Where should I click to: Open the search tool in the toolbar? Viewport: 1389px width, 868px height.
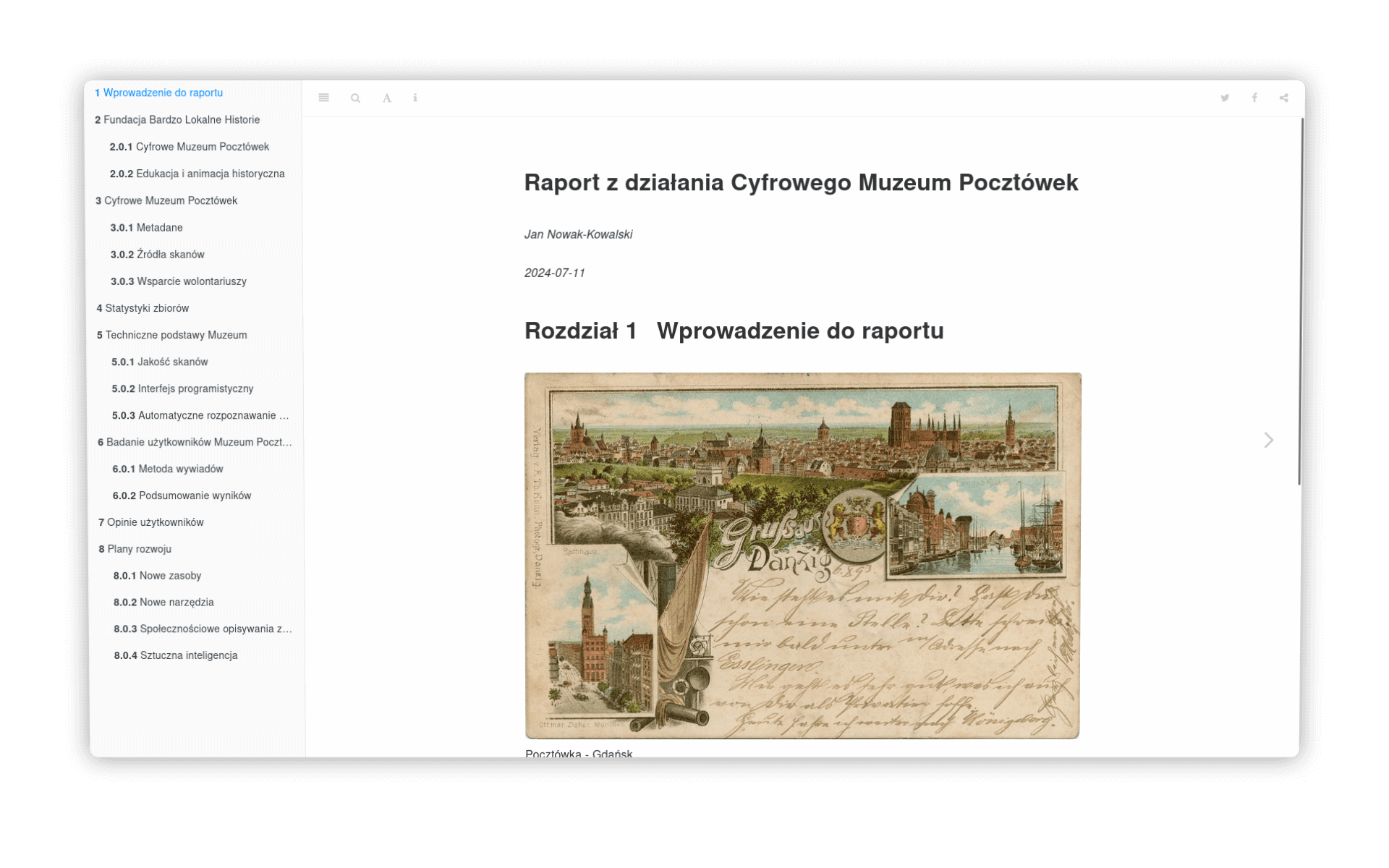355,98
